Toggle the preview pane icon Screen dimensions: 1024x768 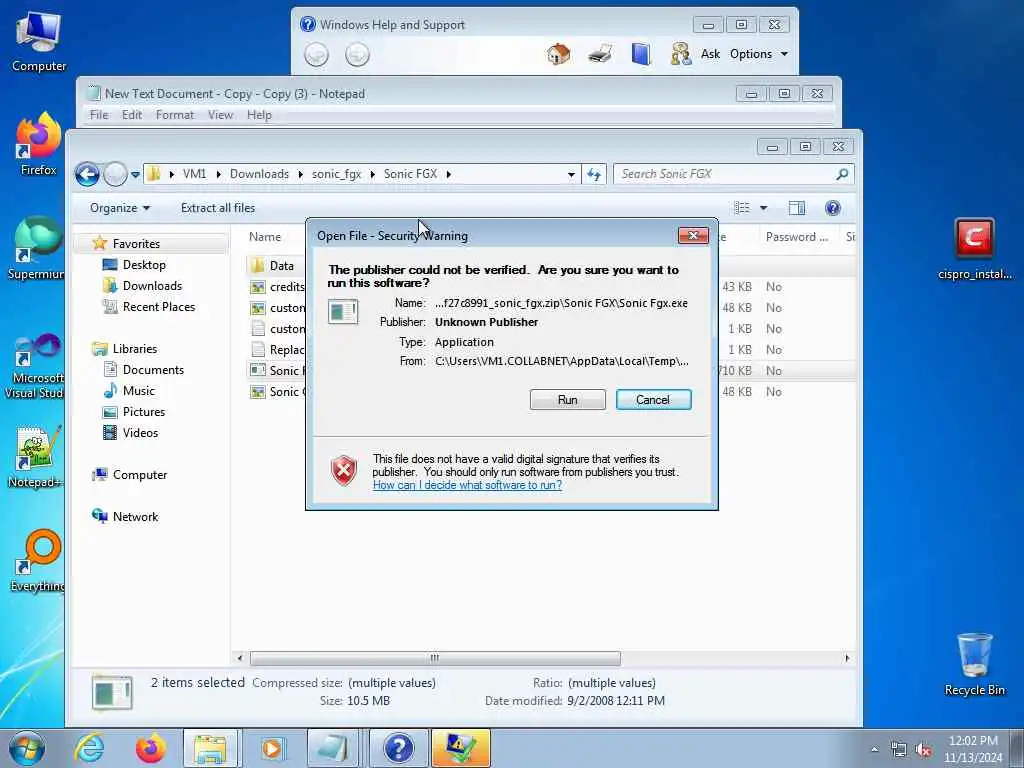pyautogui.click(x=797, y=208)
